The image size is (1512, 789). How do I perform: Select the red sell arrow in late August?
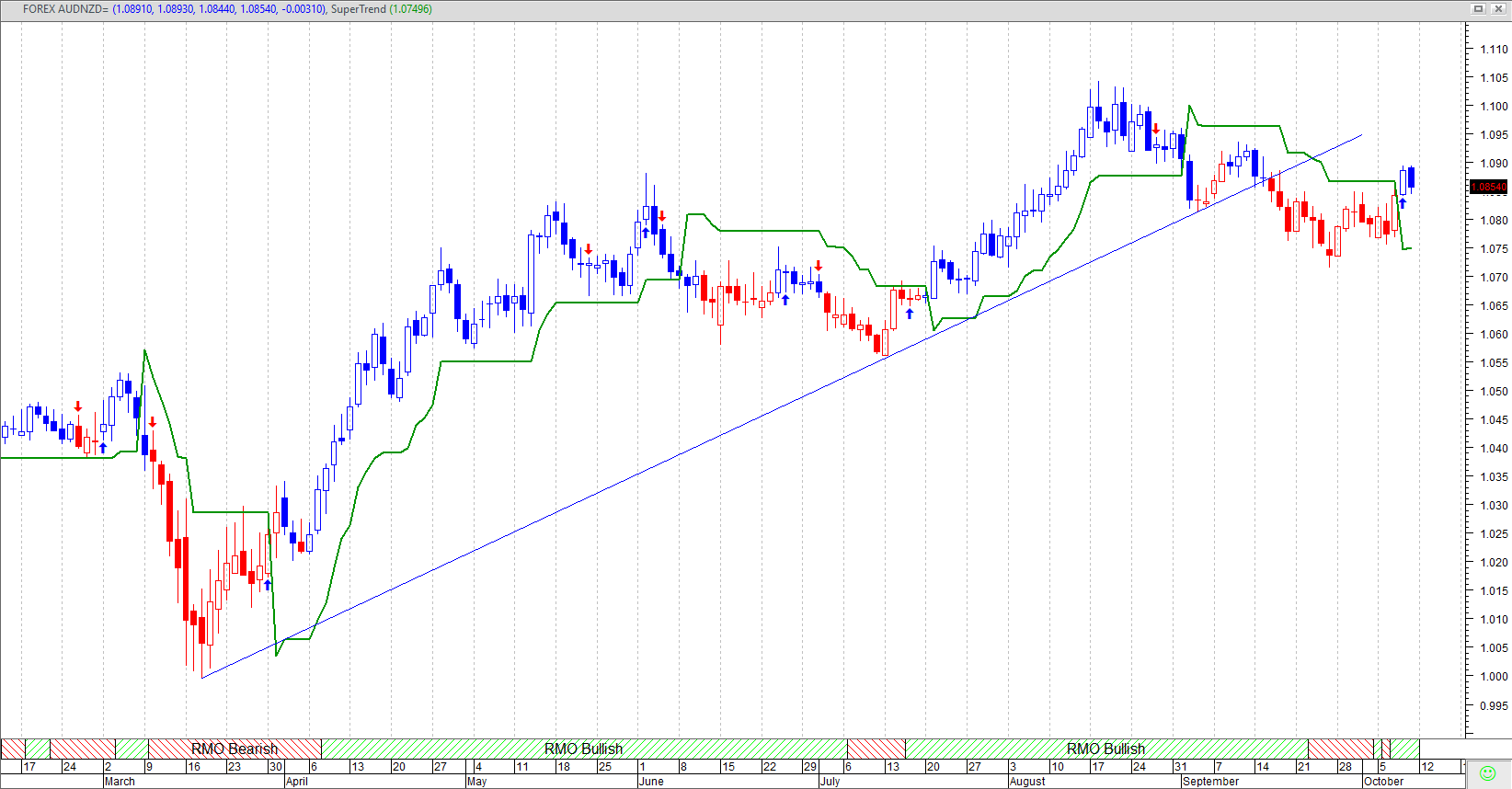pyautogui.click(x=1156, y=129)
